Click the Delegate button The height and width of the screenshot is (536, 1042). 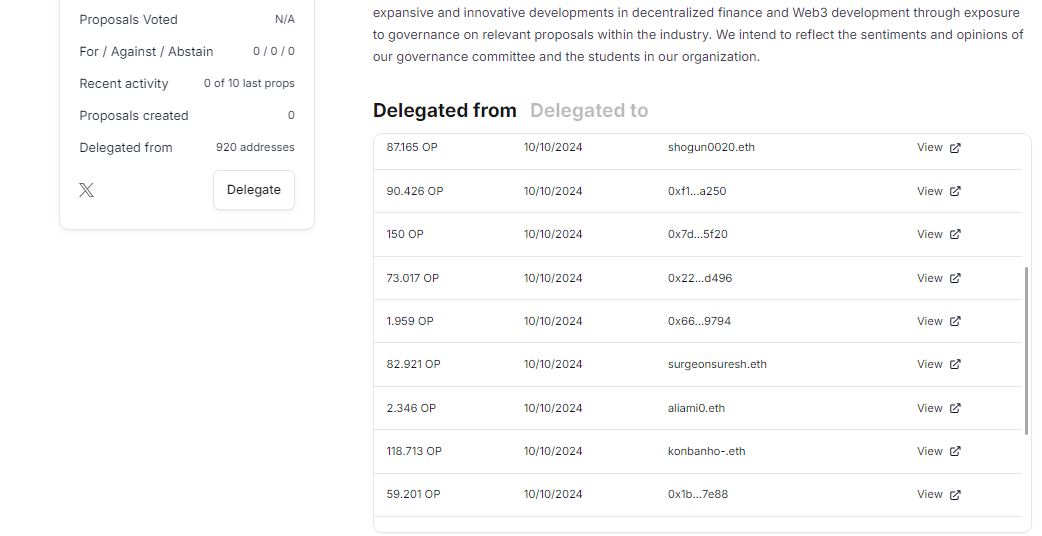[254, 190]
